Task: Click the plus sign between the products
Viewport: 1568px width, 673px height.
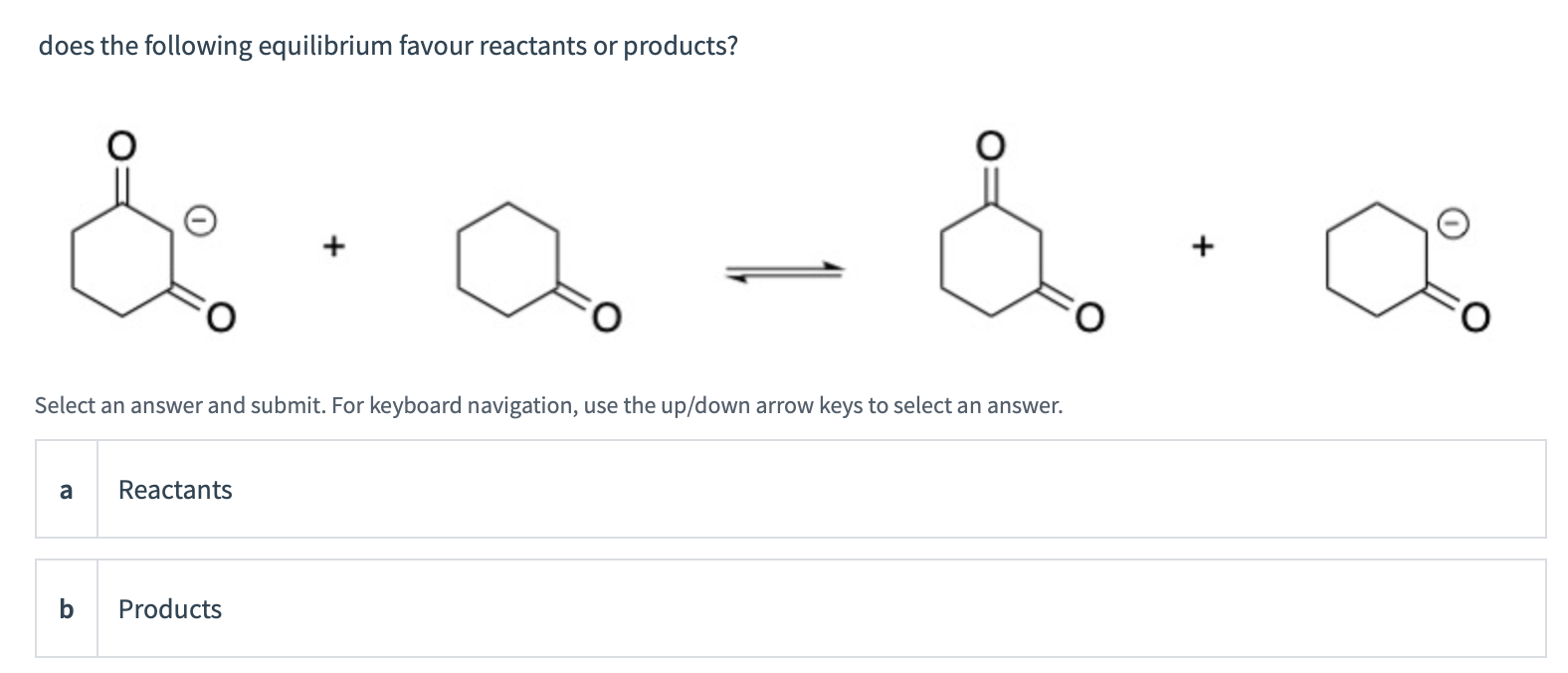Action: (1202, 242)
